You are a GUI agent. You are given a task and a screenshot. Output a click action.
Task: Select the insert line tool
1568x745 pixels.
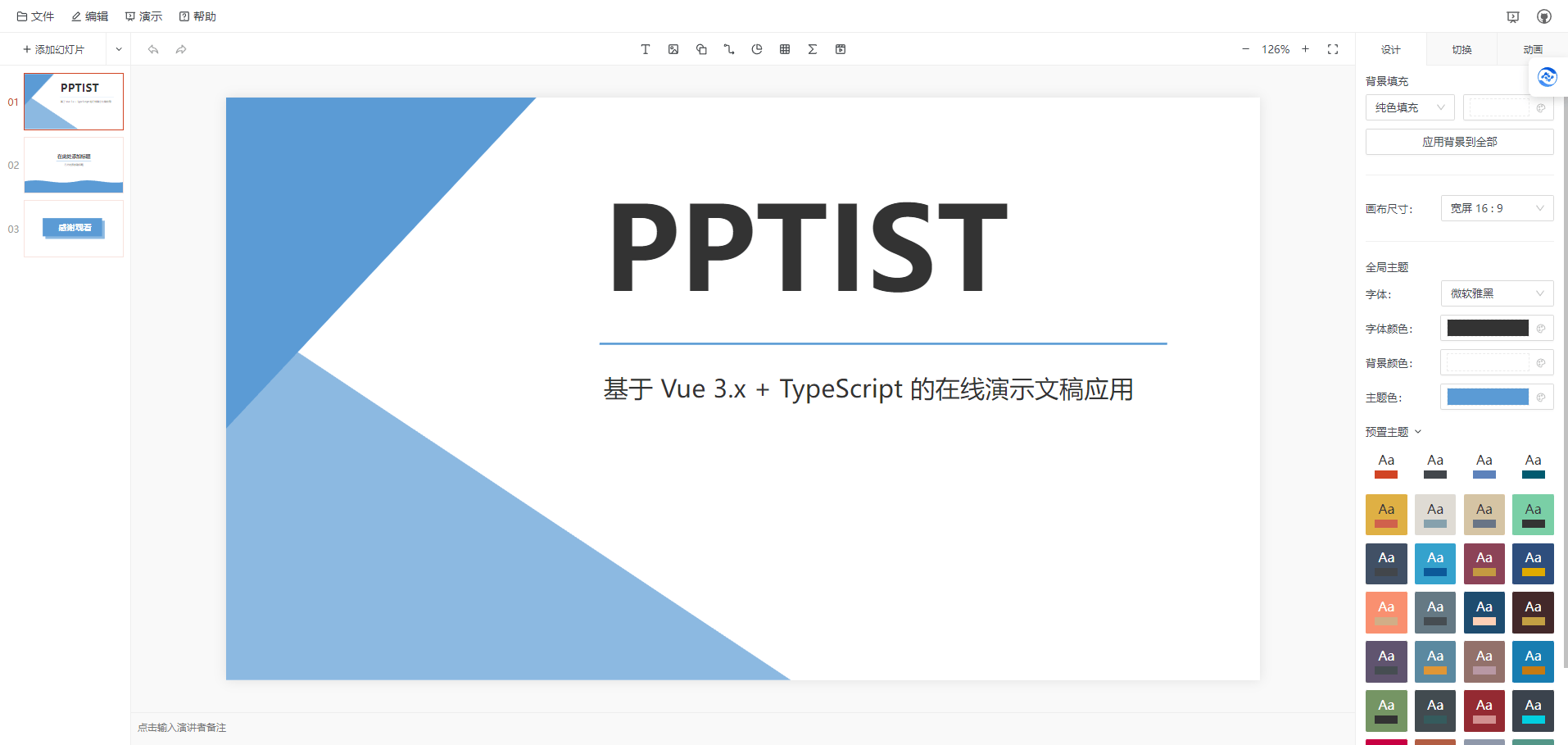click(729, 49)
